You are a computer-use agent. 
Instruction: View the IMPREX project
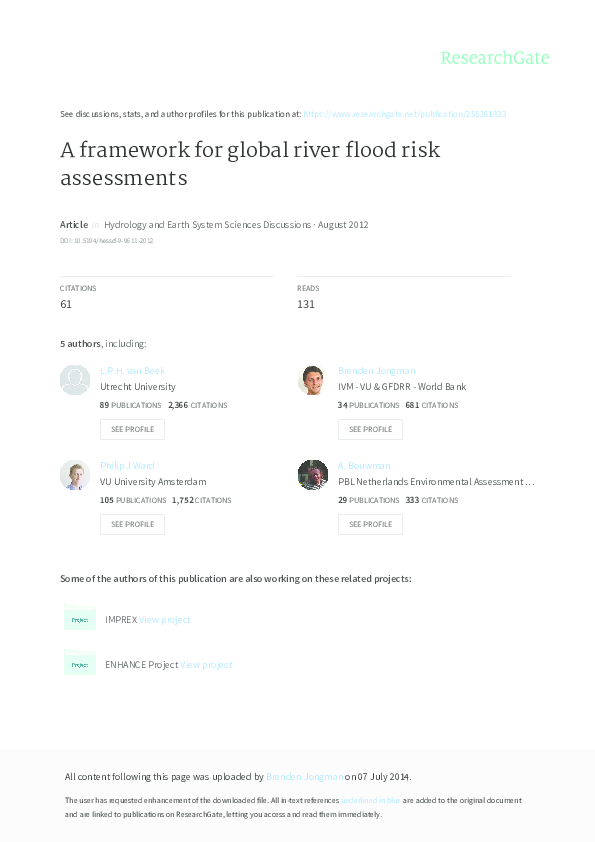tap(164, 619)
